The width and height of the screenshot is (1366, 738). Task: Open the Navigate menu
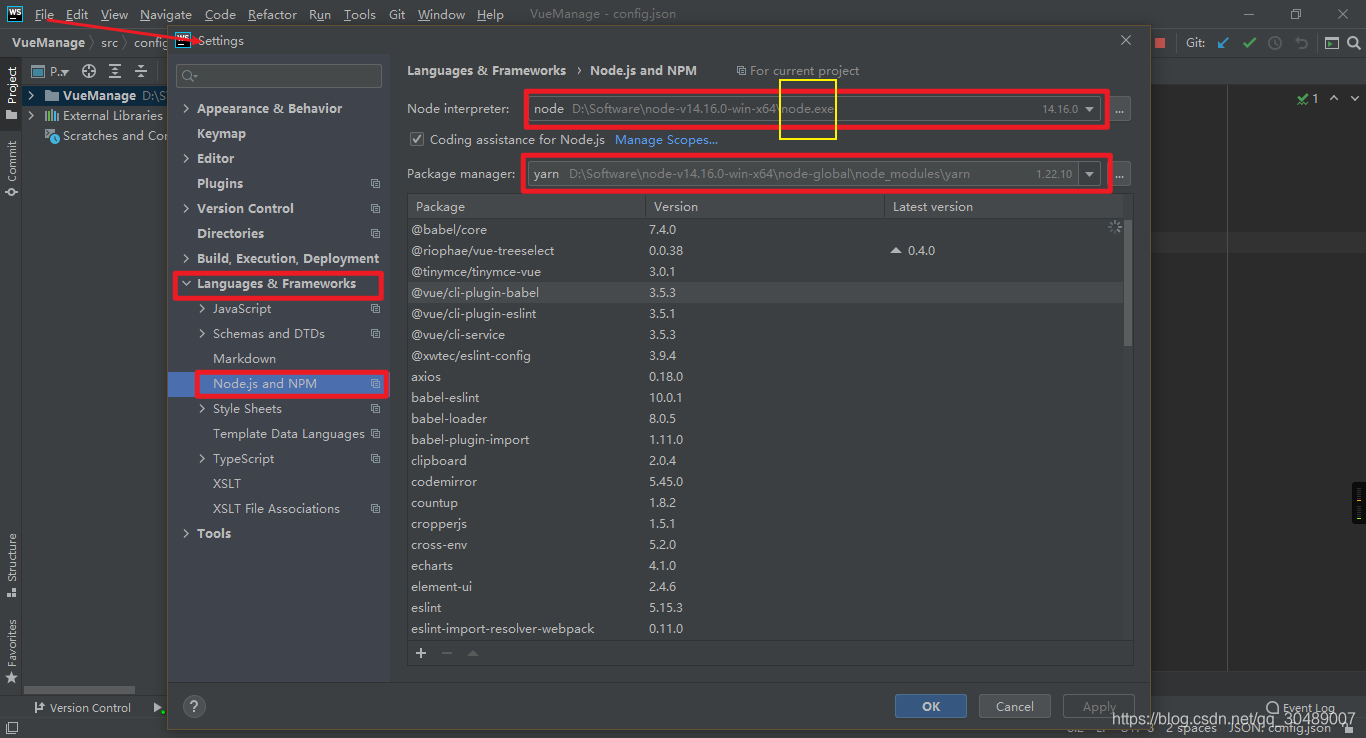click(165, 14)
